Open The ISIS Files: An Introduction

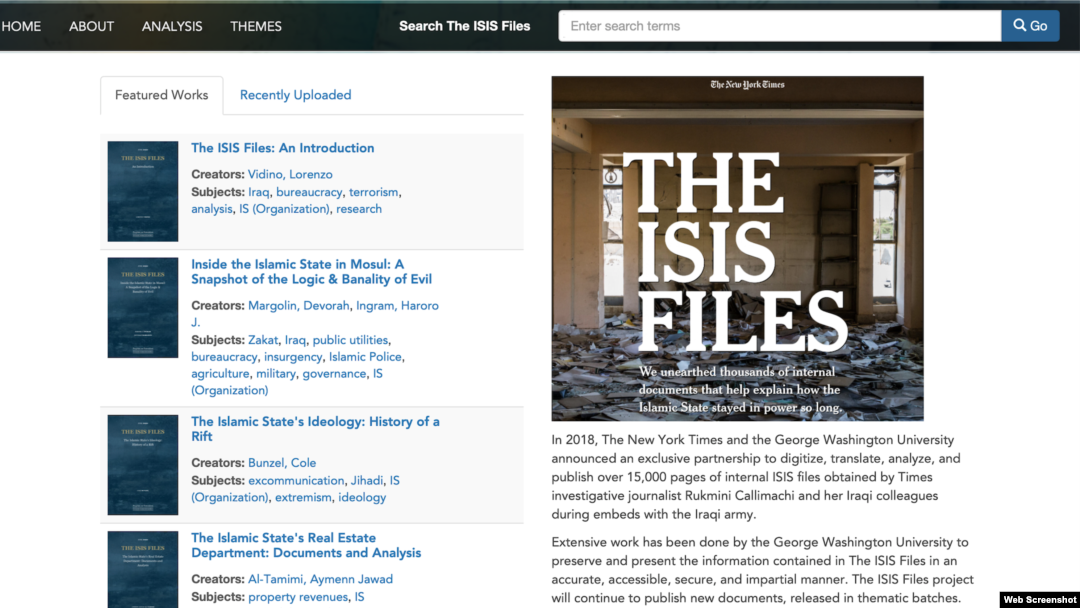(282, 148)
